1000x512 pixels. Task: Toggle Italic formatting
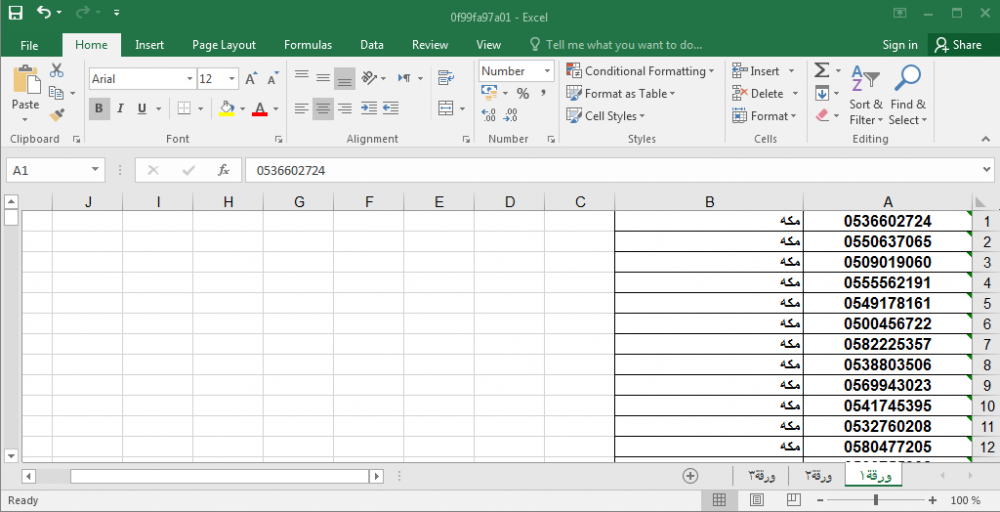[120, 108]
